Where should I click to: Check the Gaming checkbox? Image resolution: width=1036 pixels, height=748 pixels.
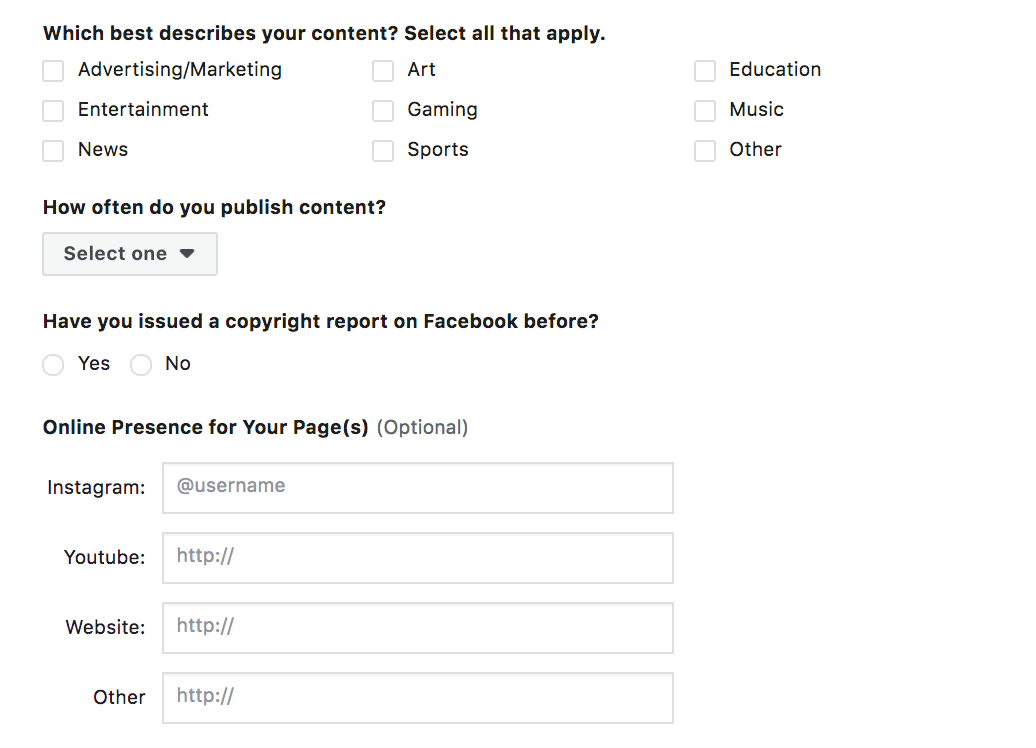383,111
